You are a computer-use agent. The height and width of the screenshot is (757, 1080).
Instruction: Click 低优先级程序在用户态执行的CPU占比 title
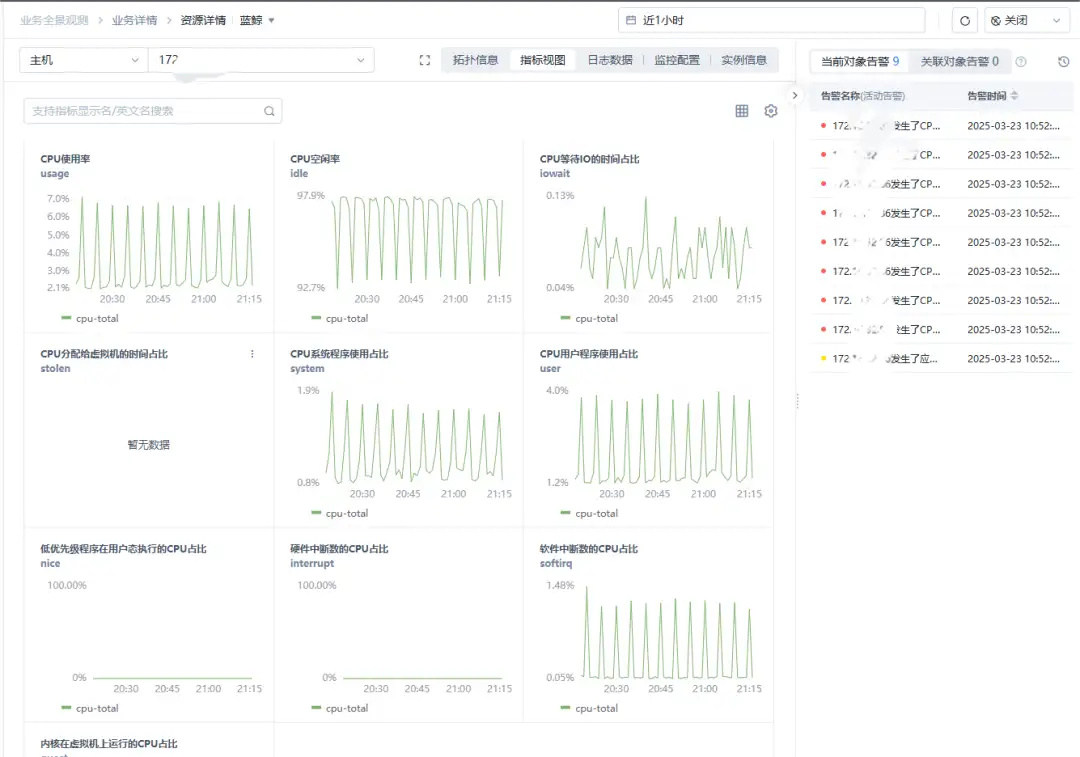[x=123, y=549]
